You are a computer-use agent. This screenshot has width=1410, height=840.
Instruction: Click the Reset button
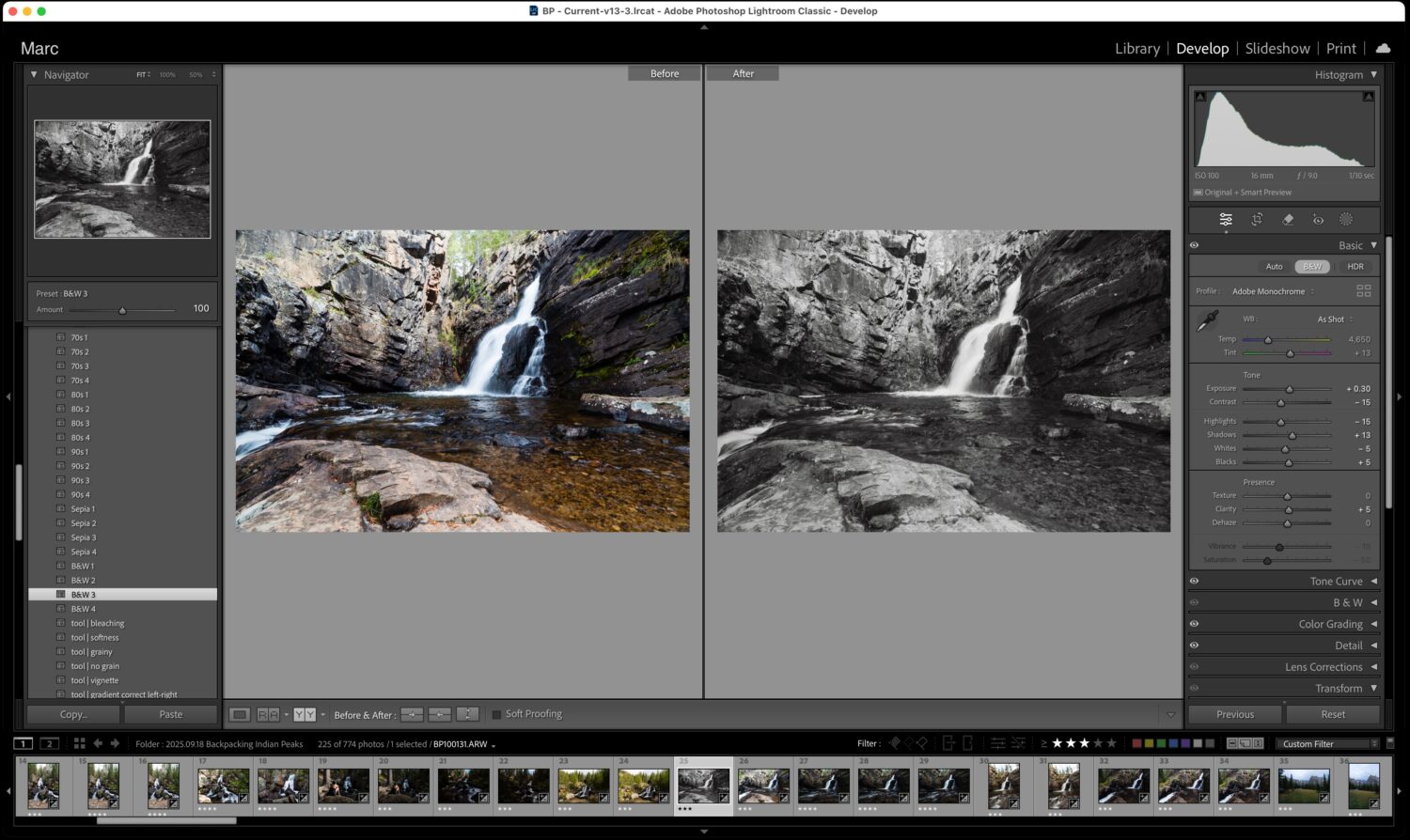tap(1332, 715)
